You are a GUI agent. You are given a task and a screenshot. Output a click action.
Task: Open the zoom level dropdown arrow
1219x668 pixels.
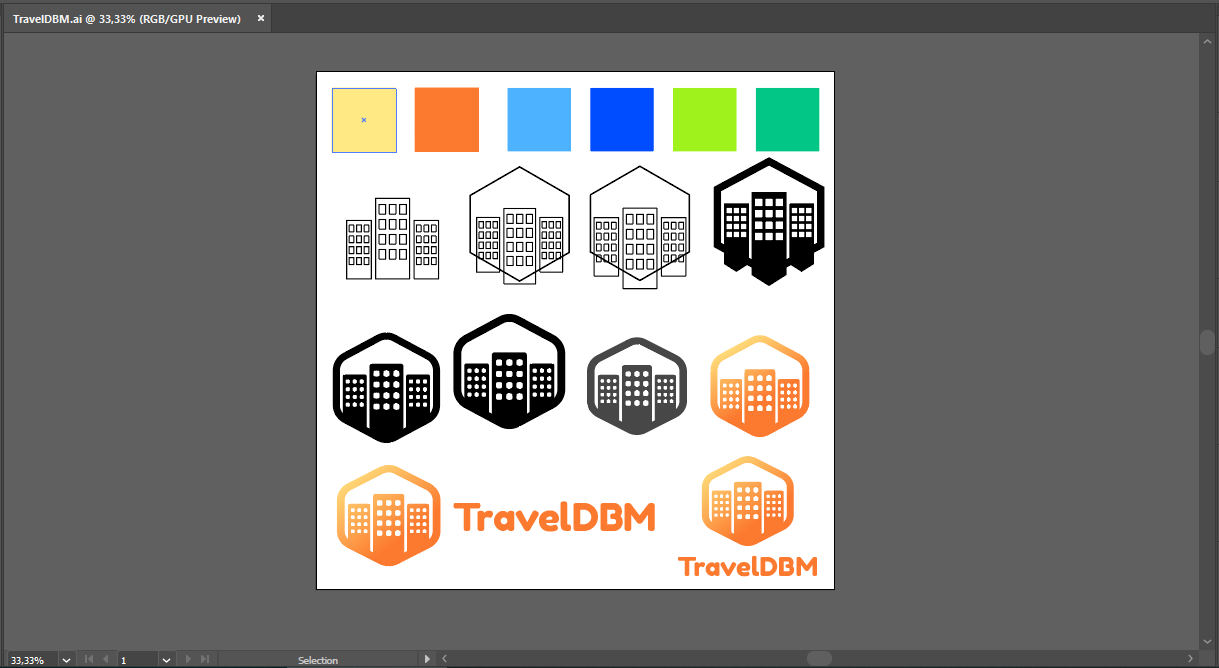pyautogui.click(x=67, y=660)
